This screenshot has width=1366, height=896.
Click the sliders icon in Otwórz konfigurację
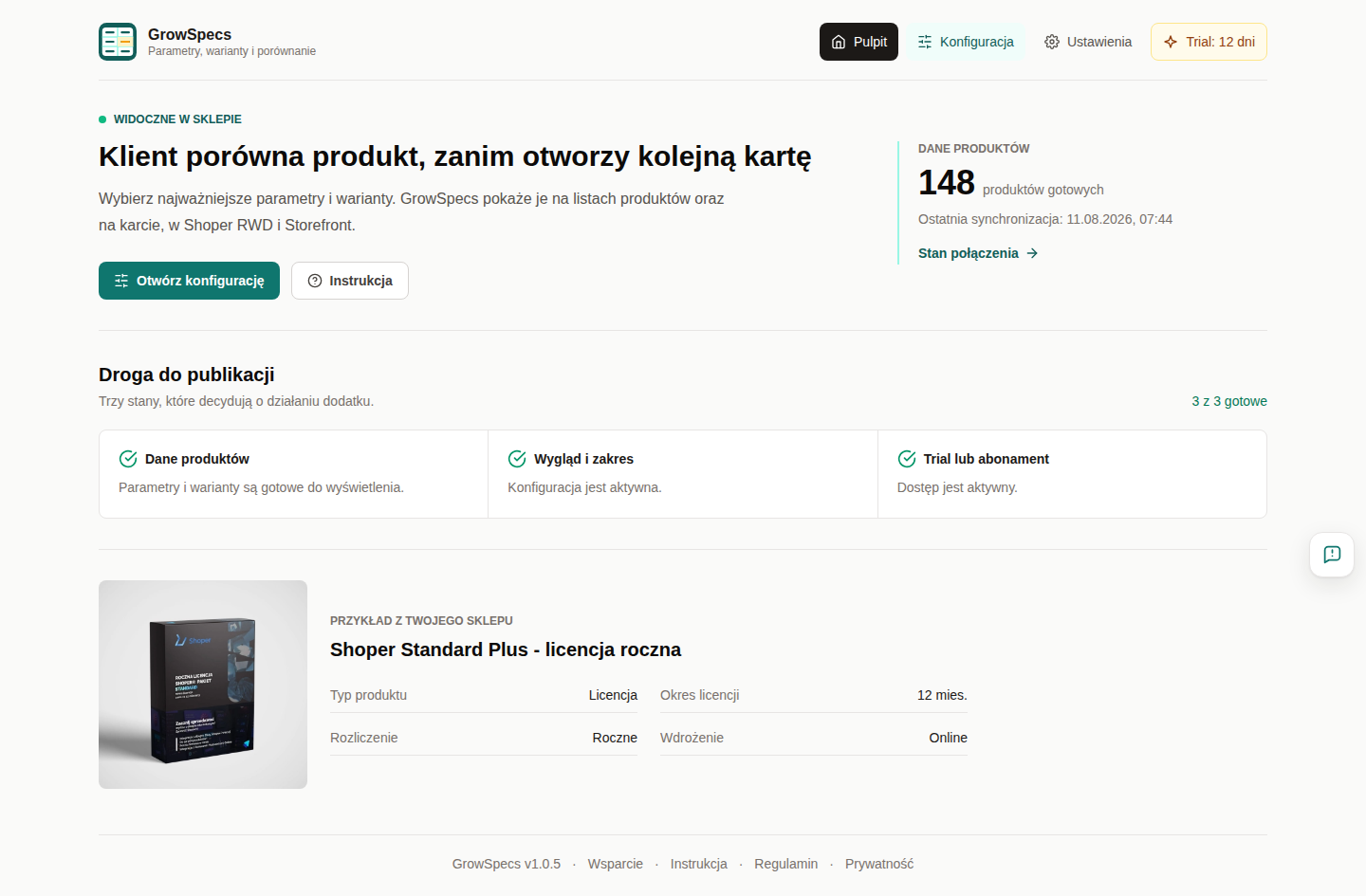tap(121, 281)
